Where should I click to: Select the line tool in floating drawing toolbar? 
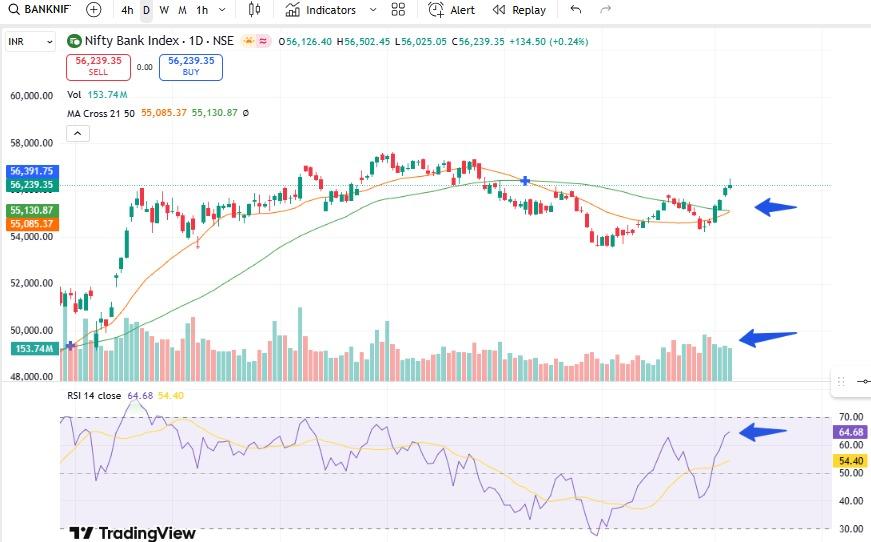pyautogui.click(x=864, y=382)
